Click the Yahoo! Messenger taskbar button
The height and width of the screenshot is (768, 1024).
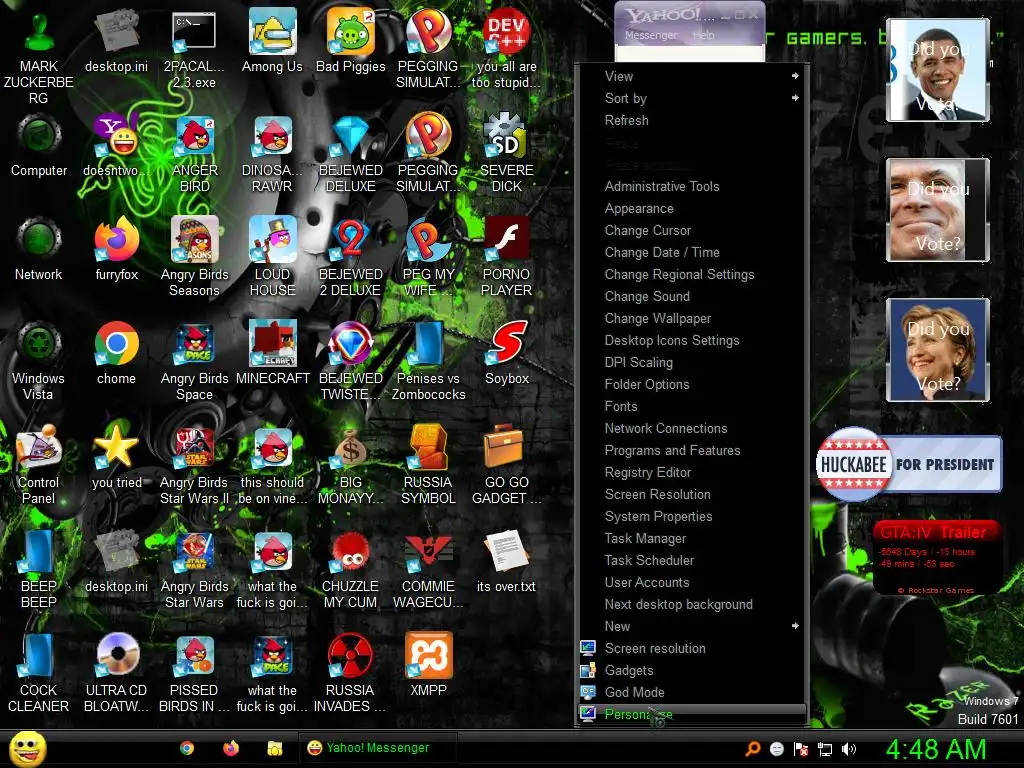click(x=377, y=748)
